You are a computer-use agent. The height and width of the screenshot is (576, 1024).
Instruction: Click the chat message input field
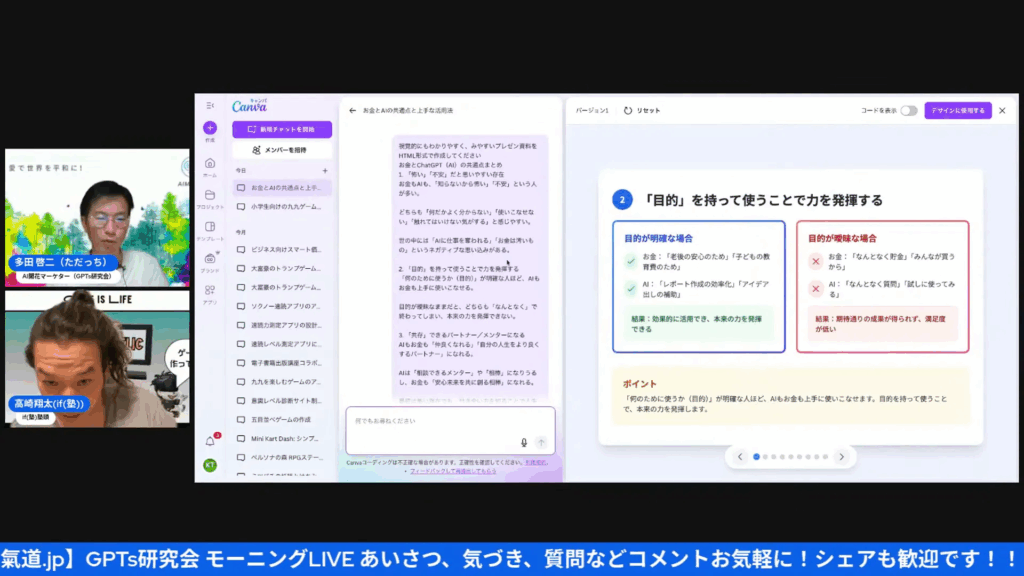pos(451,430)
